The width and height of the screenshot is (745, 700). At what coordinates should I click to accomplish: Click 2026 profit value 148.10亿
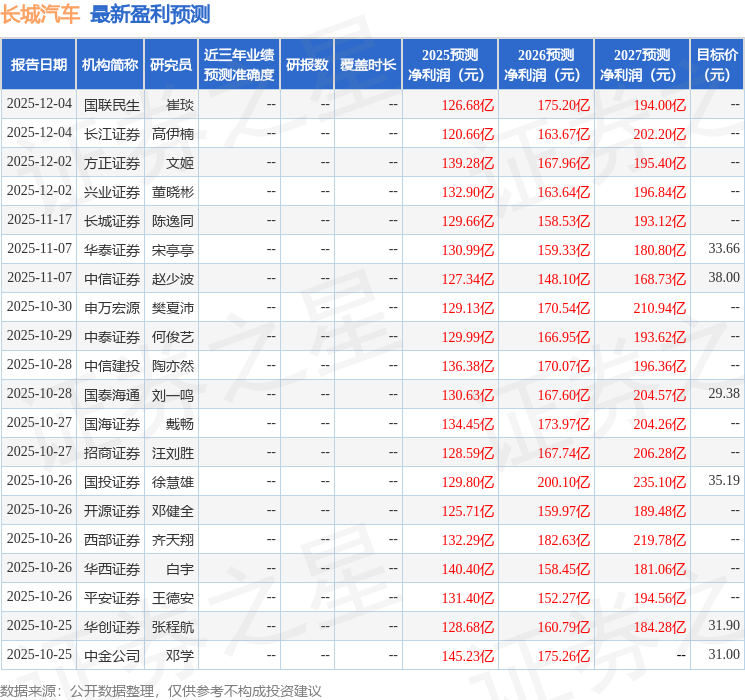pos(564,278)
